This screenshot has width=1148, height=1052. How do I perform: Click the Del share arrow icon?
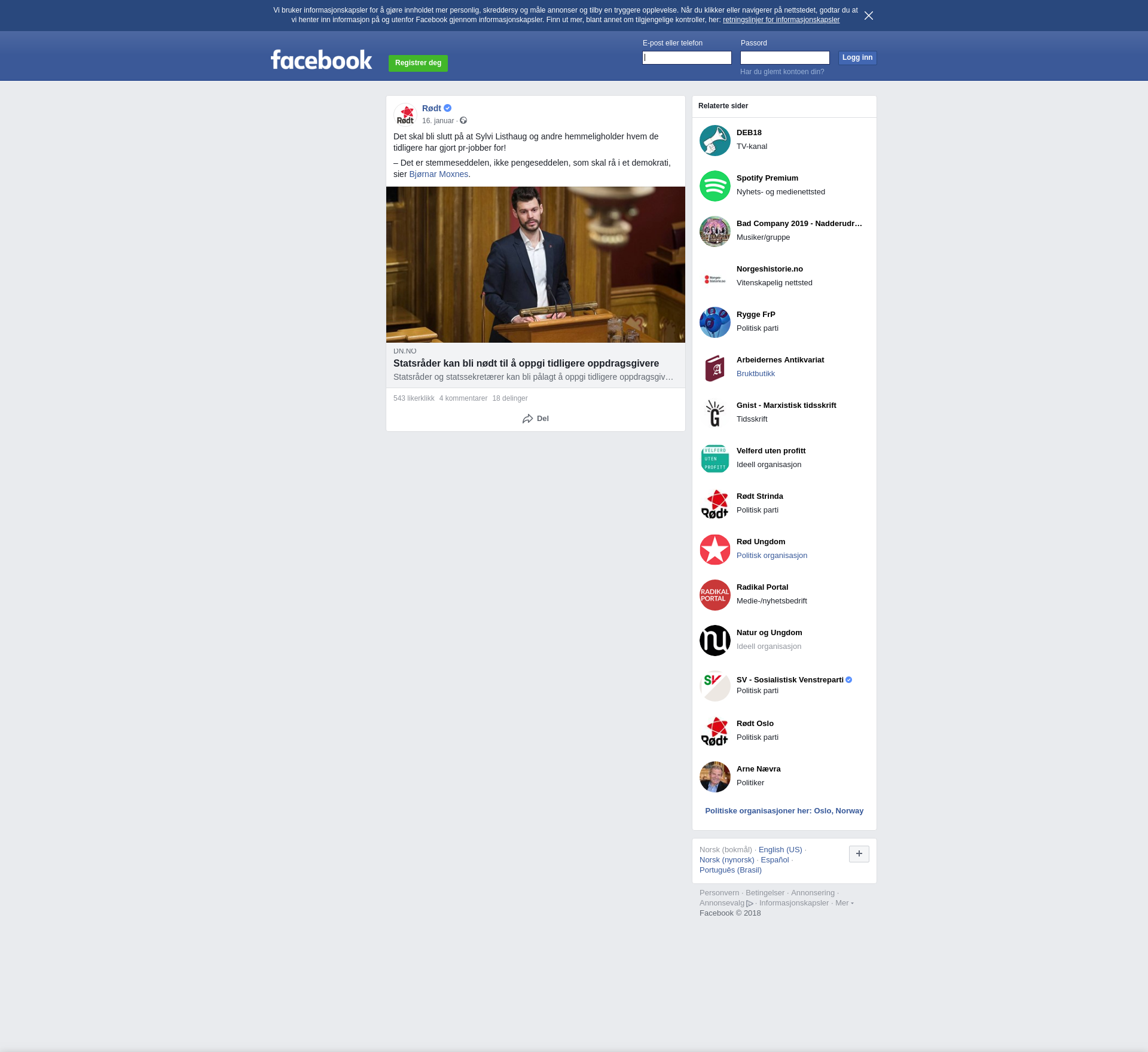[x=527, y=419]
